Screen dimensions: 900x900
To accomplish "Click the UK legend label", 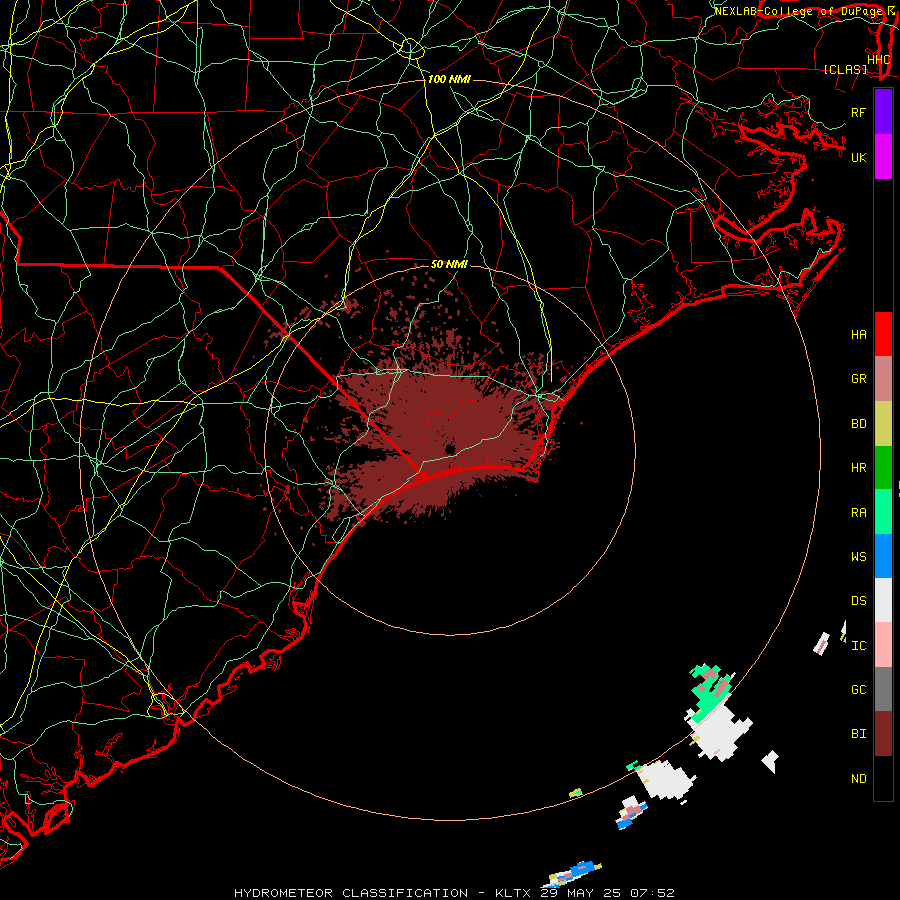I will pyautogui.click(x=858, y=157).
